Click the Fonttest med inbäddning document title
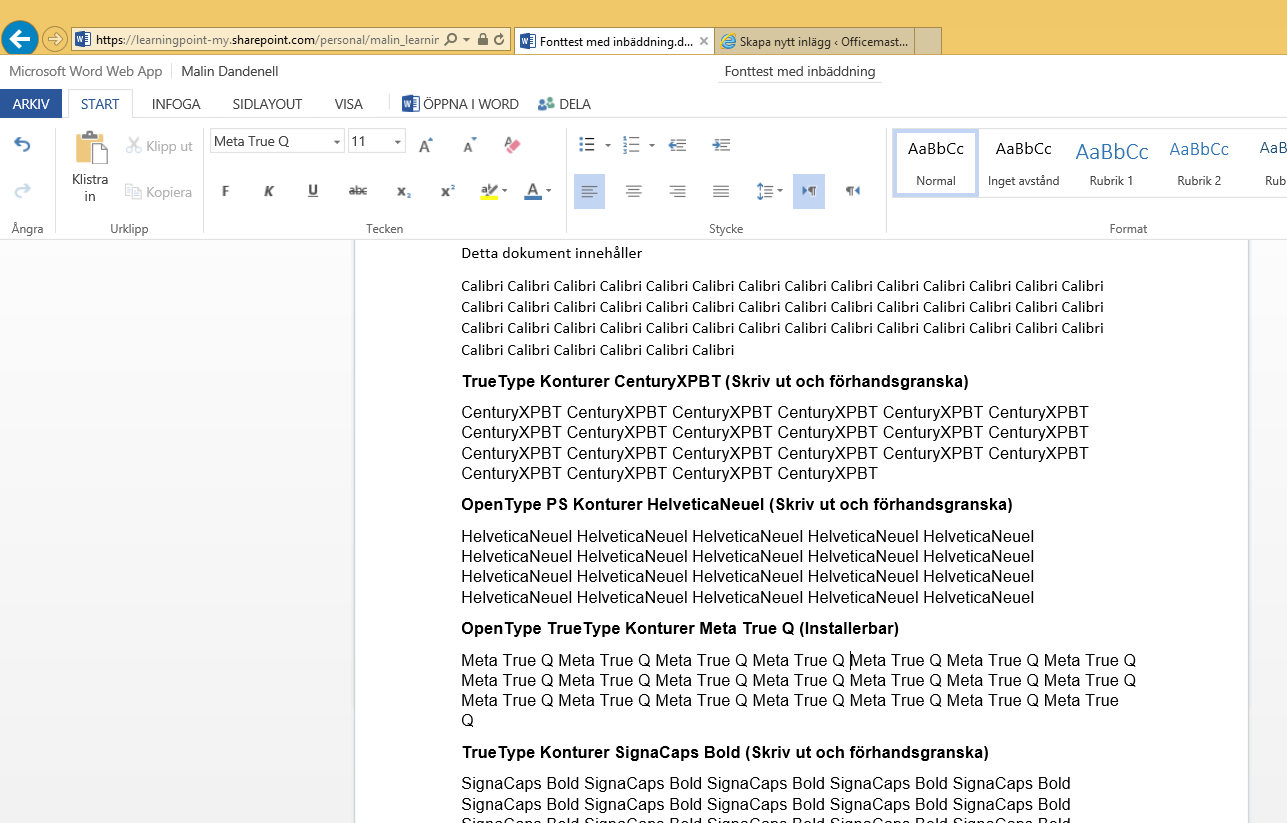1287x823 pixels. tap(800, 71)
